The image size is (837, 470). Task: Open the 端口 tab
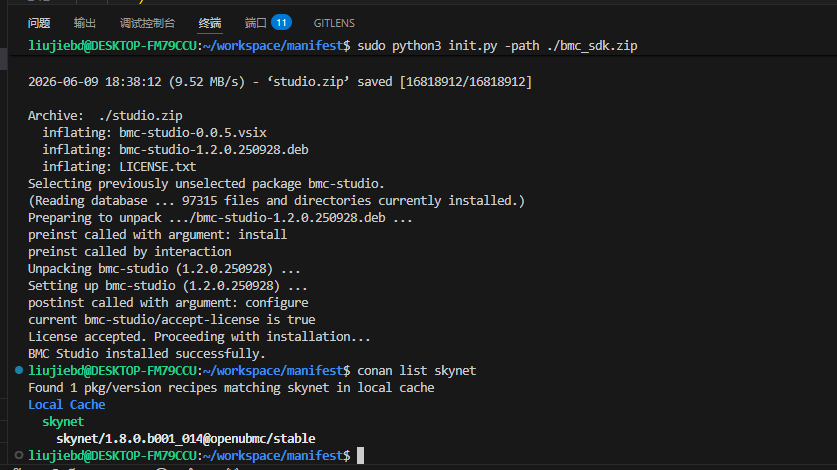coord(256,23)
